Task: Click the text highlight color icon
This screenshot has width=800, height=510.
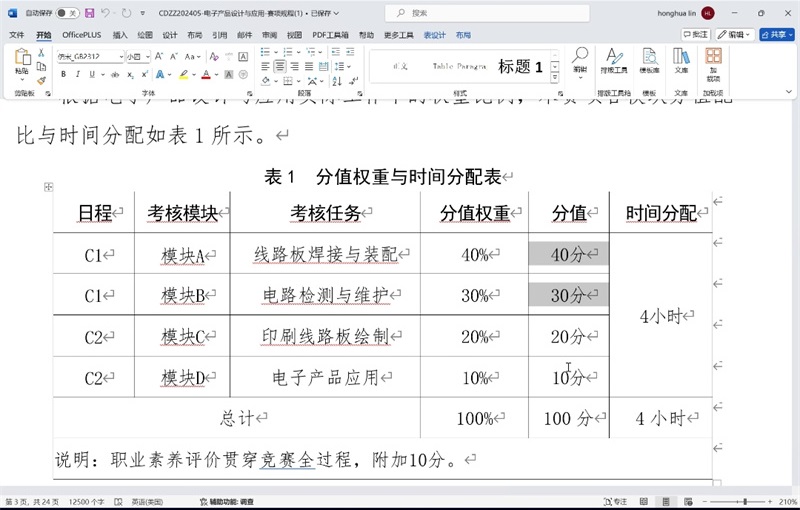Action: click(x=183, y=74)
